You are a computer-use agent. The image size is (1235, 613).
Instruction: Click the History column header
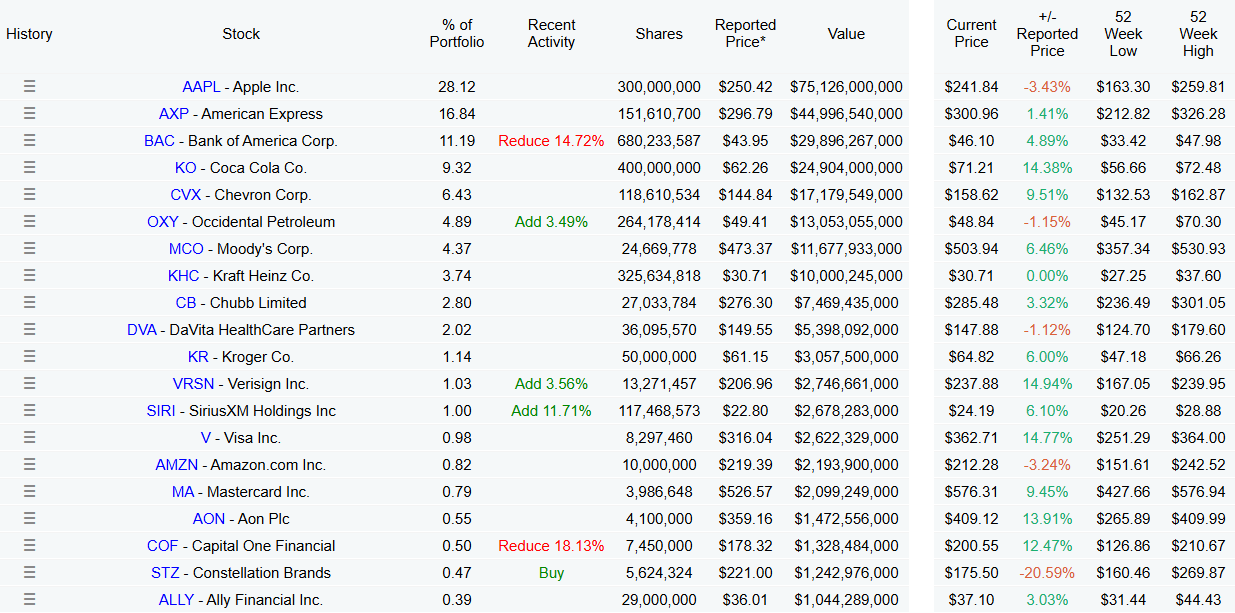29,34
